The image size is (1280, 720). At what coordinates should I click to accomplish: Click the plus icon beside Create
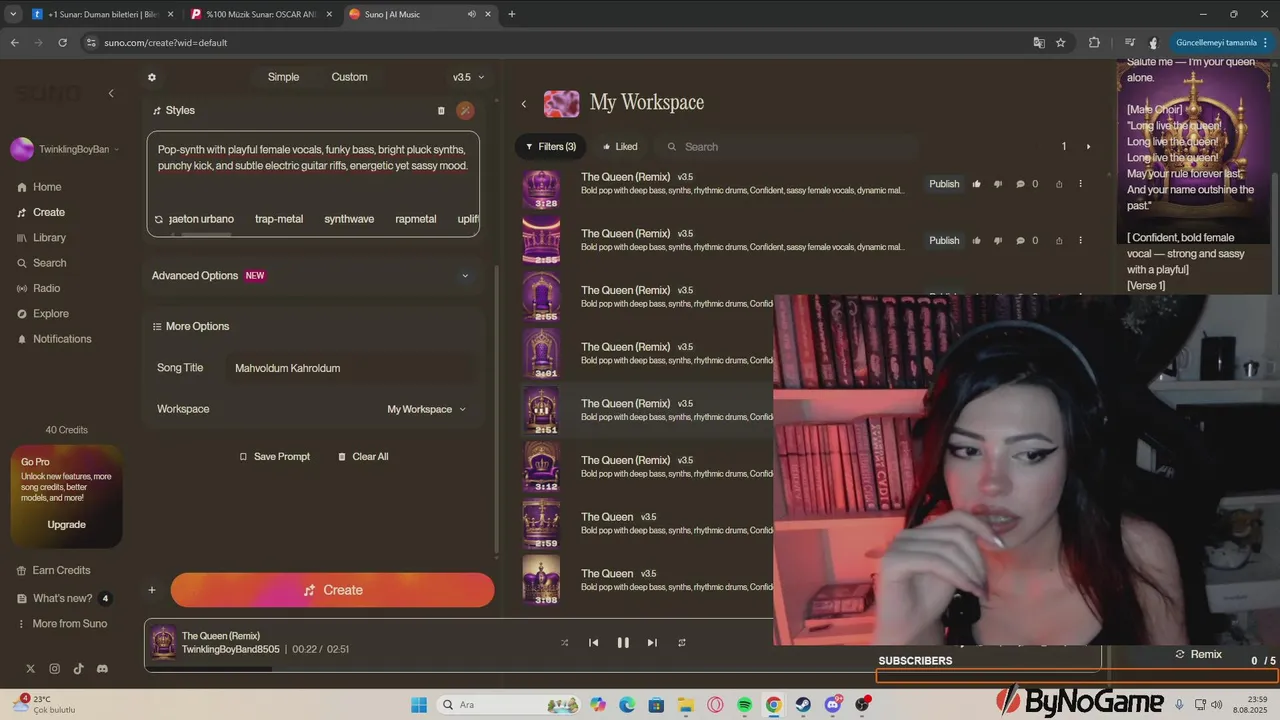coord(152,590)
